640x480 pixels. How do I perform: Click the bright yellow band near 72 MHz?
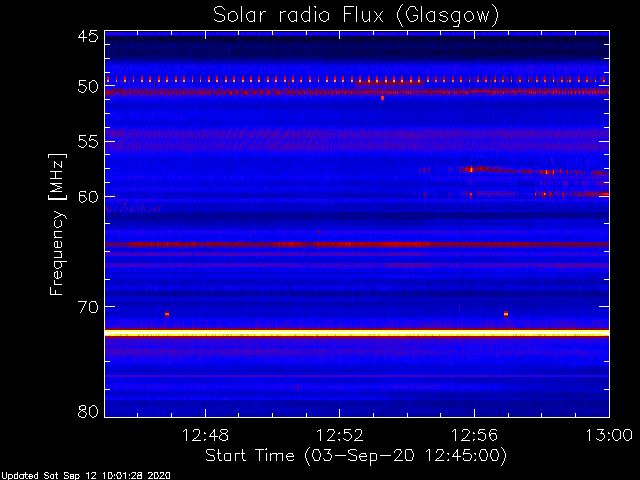357,333
